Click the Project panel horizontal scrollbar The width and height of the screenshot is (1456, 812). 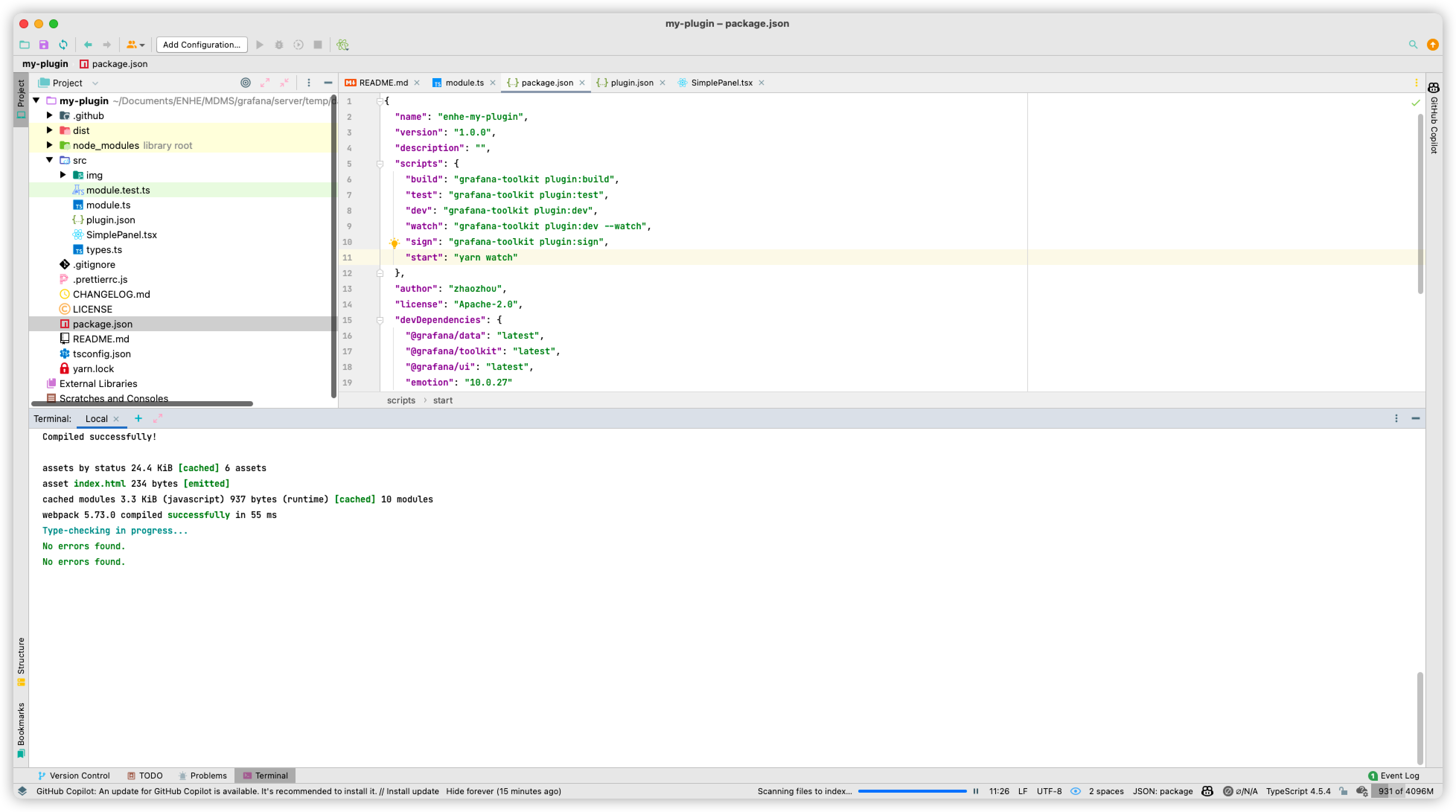(141, 403)
